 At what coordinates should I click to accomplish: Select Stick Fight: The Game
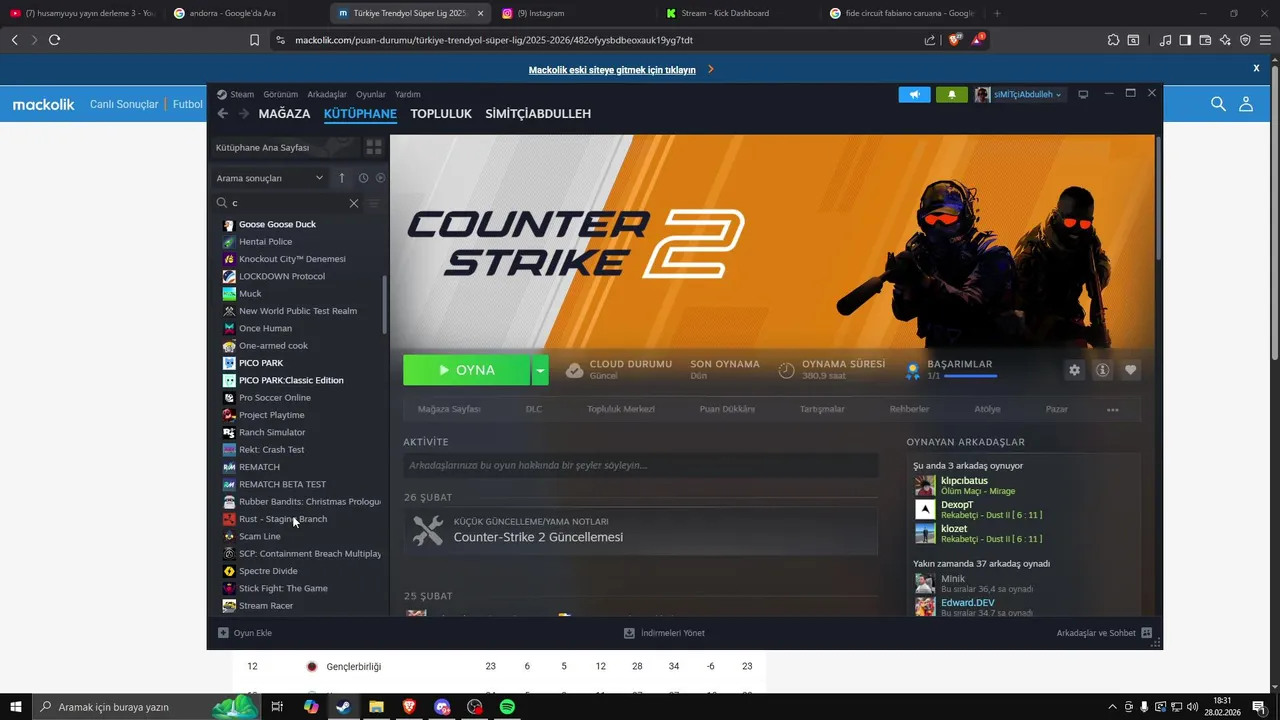tap(283, 588)
